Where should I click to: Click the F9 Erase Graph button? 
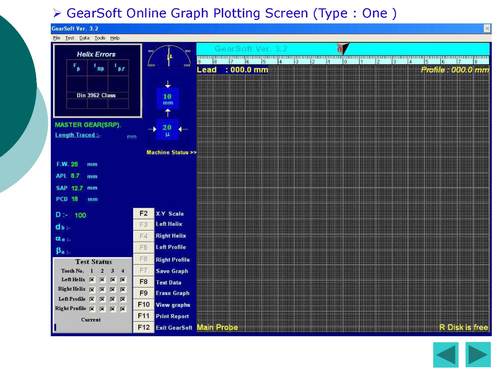(x=143, y=293)
